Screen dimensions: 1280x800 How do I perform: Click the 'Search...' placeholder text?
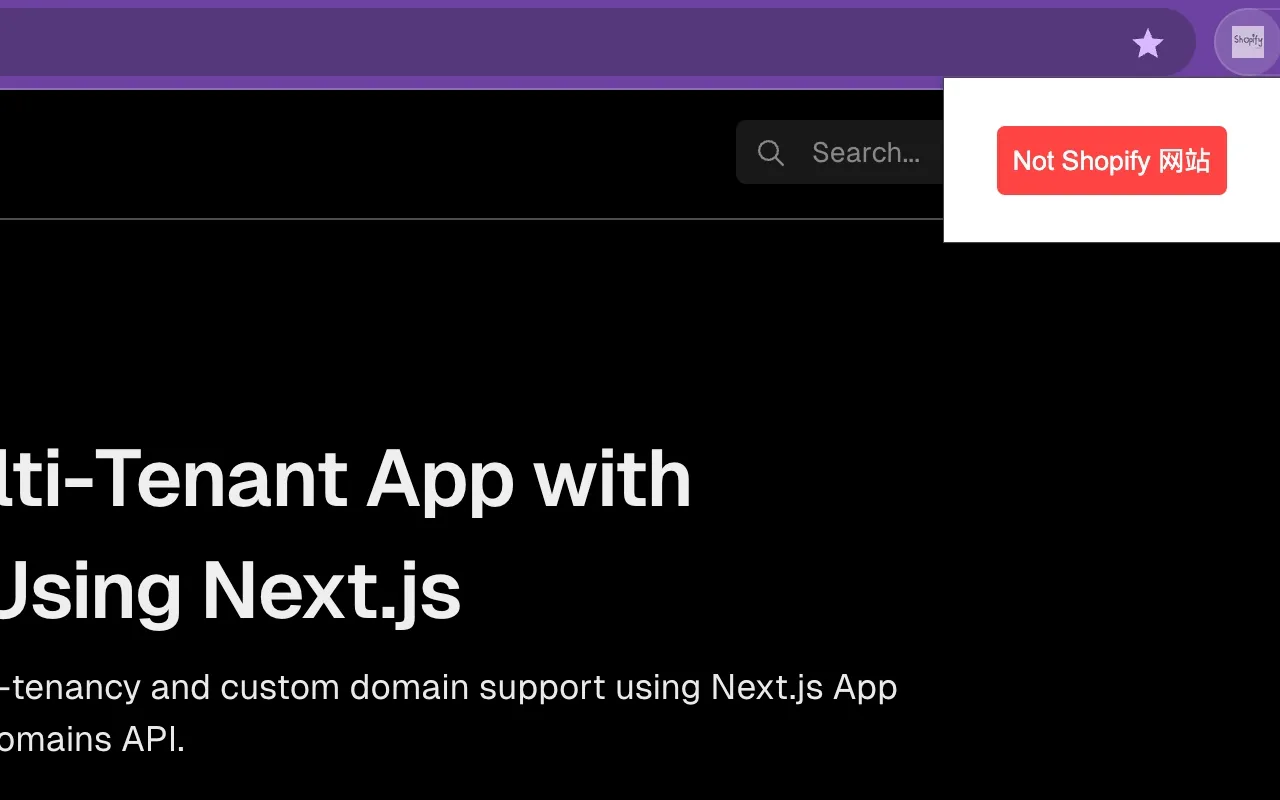click(865, 153)
